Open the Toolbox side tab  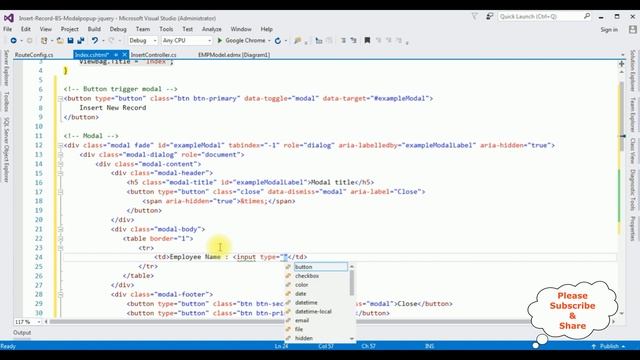6,102
